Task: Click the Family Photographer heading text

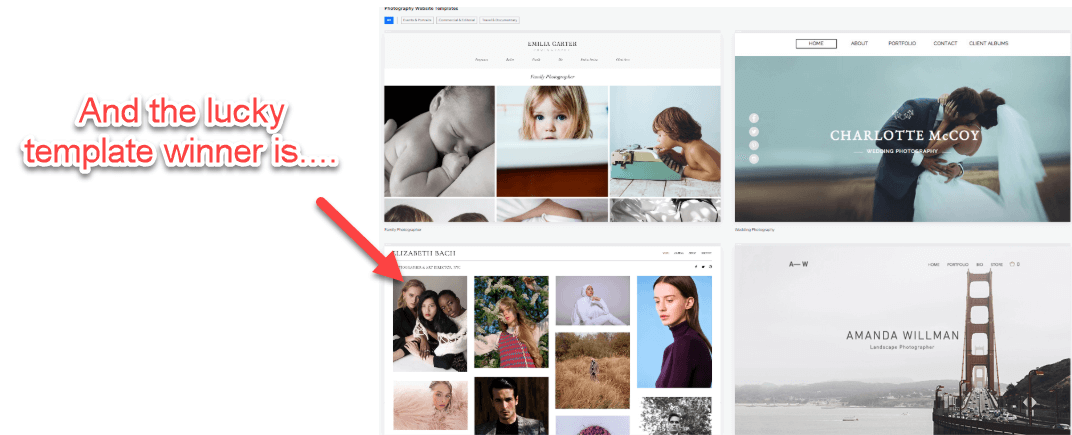Action: [x=552, y=77]
